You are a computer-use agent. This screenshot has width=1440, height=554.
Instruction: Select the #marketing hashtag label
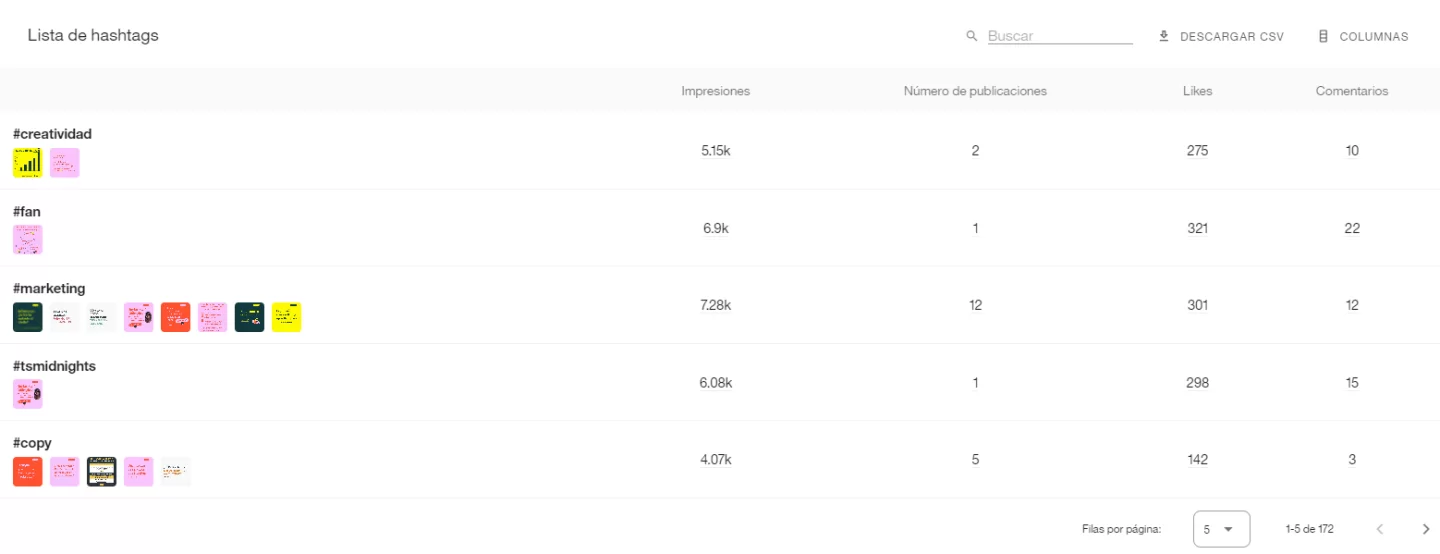(49, 289)
